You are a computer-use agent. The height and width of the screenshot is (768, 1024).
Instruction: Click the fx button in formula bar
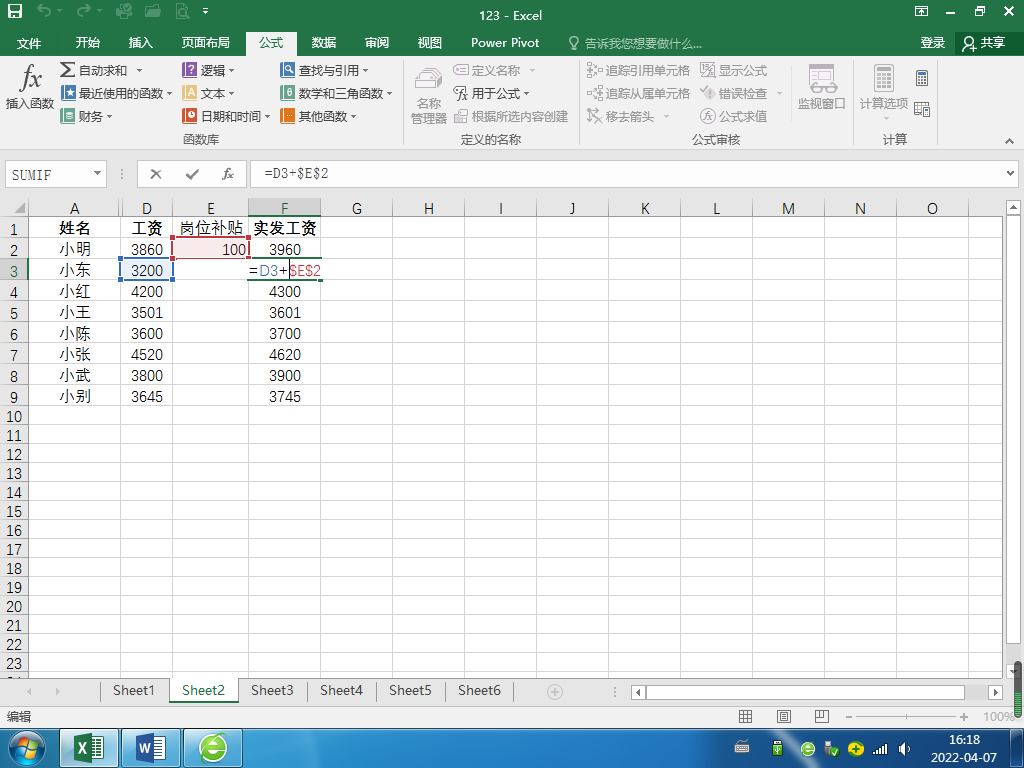pyautogui.click(x=228, y=174)
